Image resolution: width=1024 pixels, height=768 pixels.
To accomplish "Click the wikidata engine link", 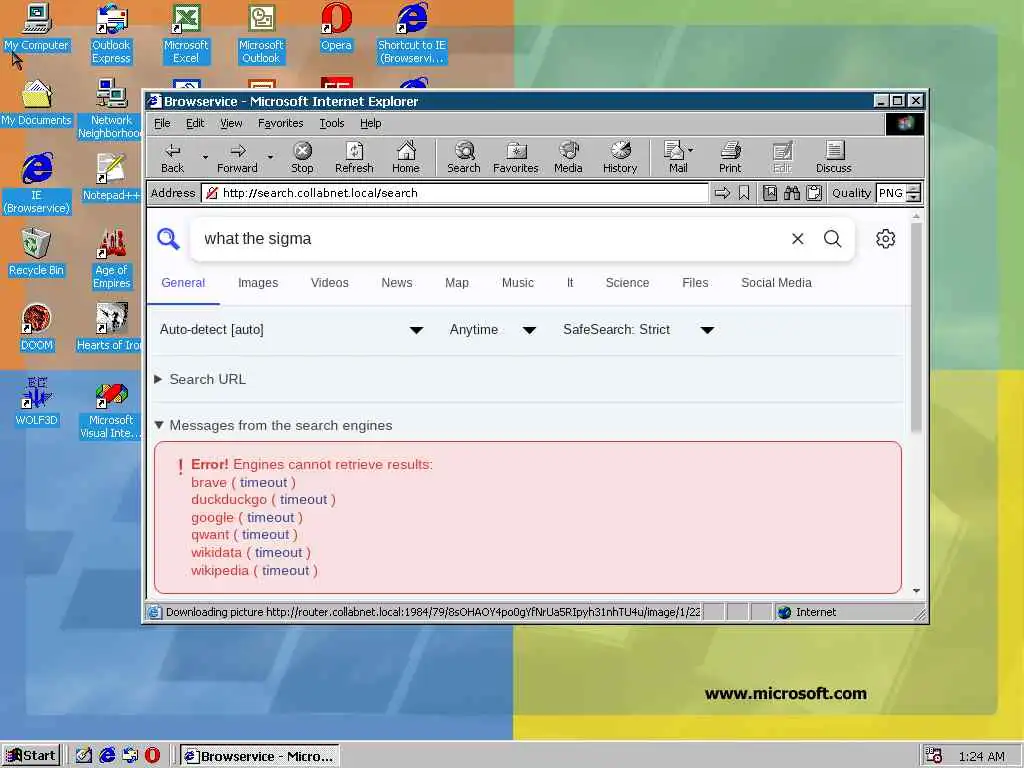I will click(216, 552).
